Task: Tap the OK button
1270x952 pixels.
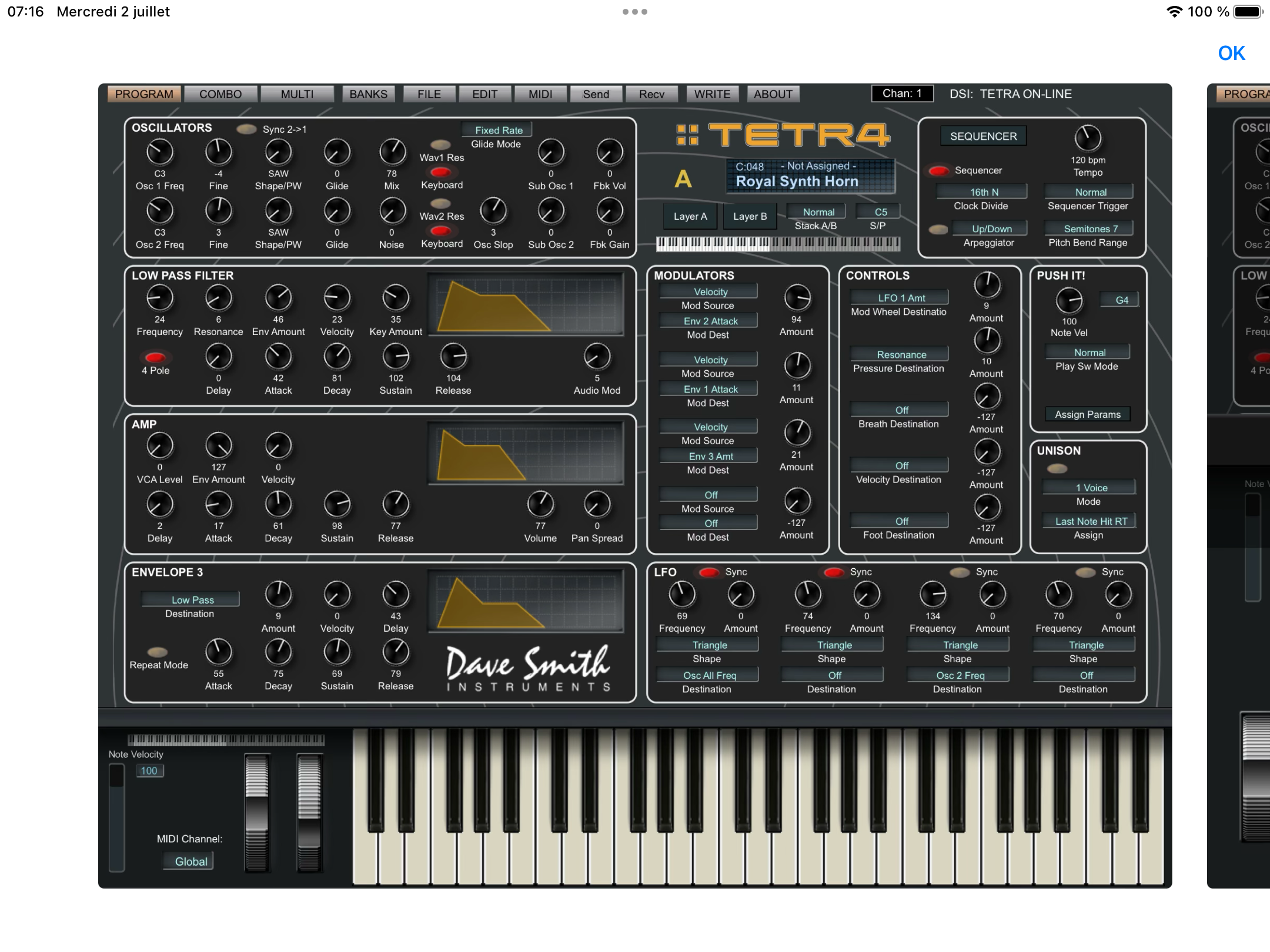Action: (x=1231, y=53)
